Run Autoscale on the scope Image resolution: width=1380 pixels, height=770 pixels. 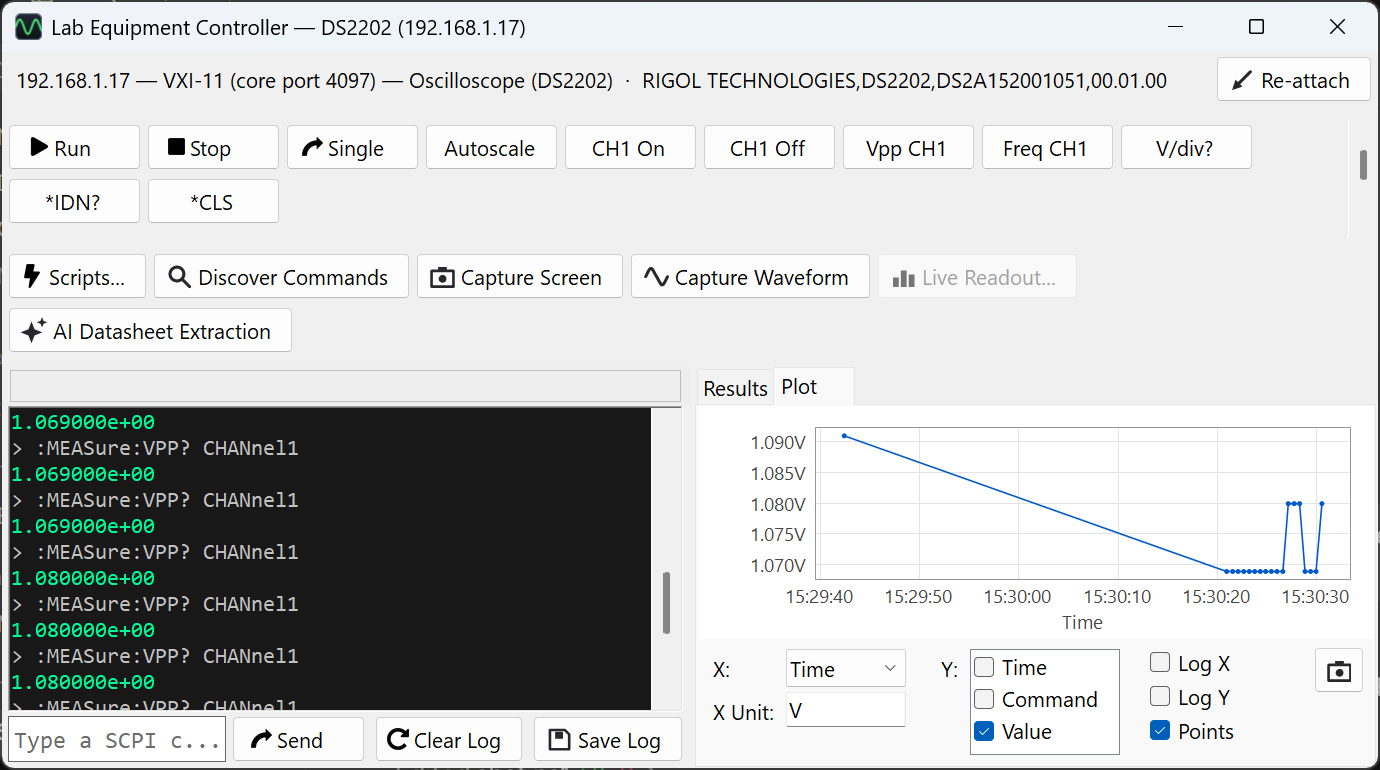pyautogui.click(x=490, y=148)
